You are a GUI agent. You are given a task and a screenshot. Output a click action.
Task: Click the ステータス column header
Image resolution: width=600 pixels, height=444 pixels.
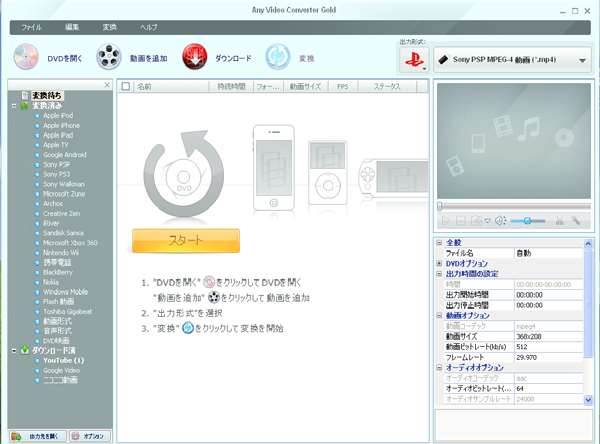click(x=387, y=87)
